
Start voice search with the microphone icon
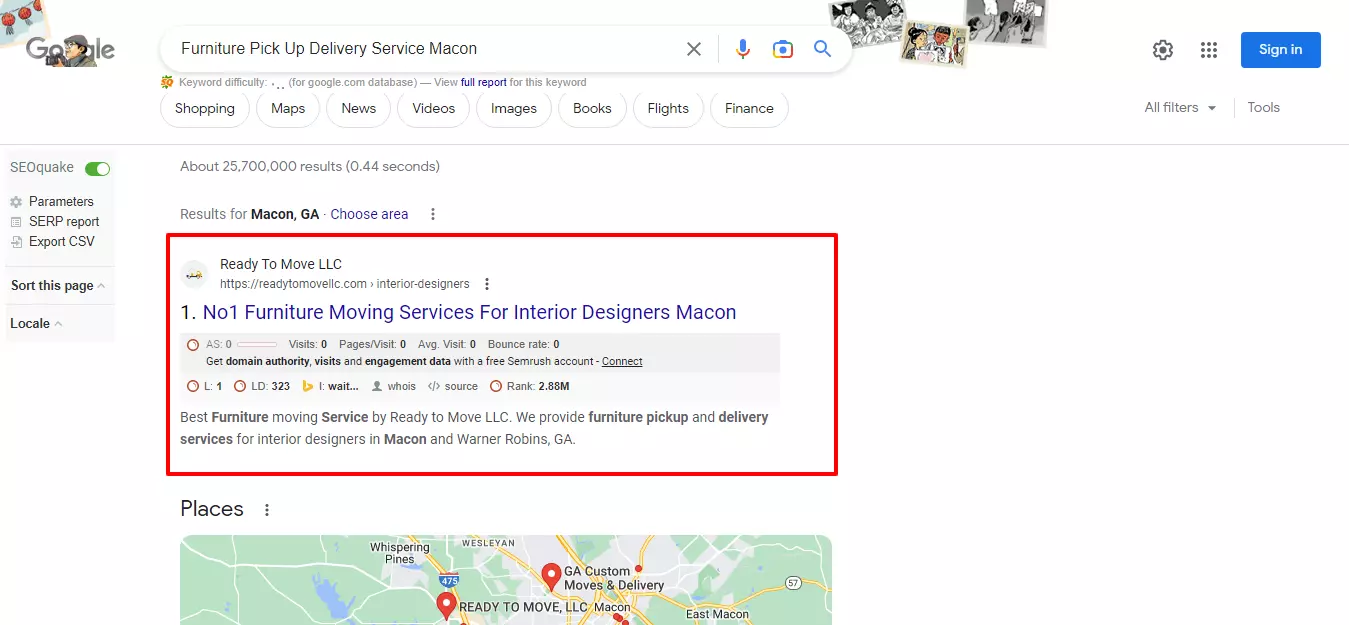[x=742, y=49]
